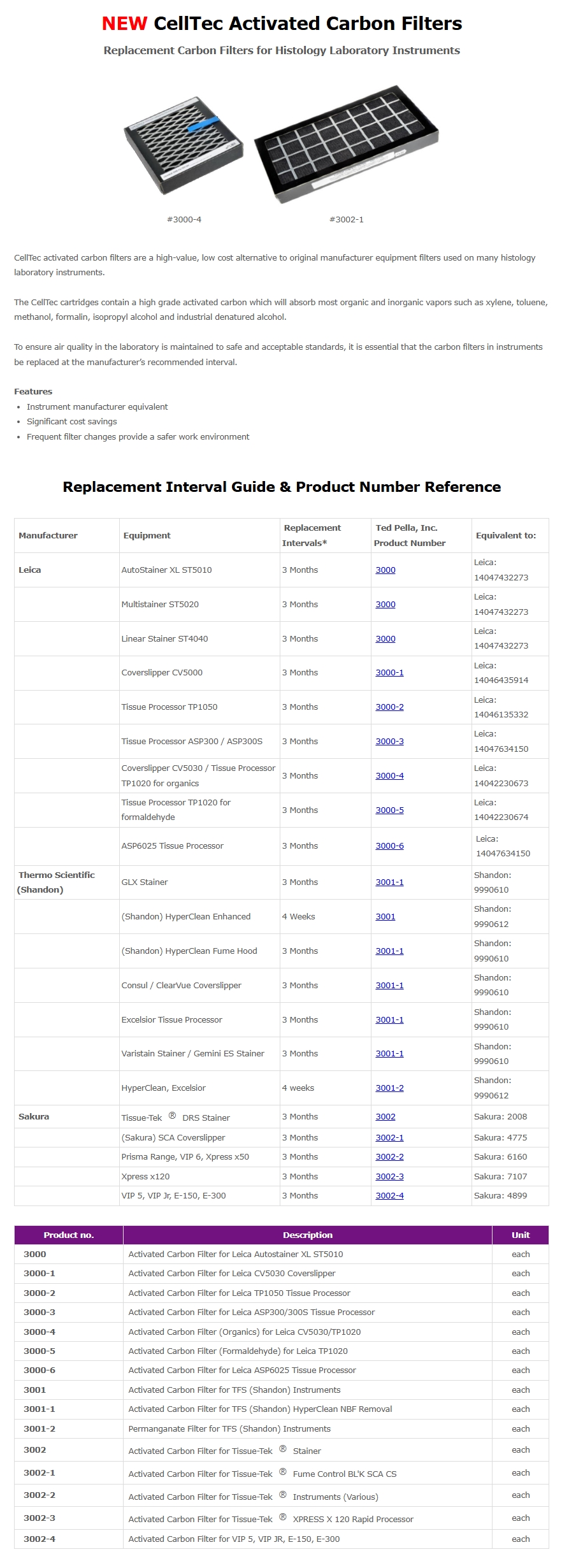The width and height of the screenshot is (569, 1568).
Task: Click the purple 'Unit' header
Action: tap(521, 1235)
